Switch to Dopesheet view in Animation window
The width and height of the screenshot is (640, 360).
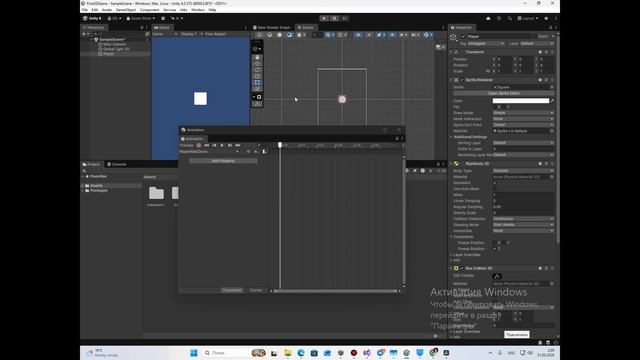(232, 290)
